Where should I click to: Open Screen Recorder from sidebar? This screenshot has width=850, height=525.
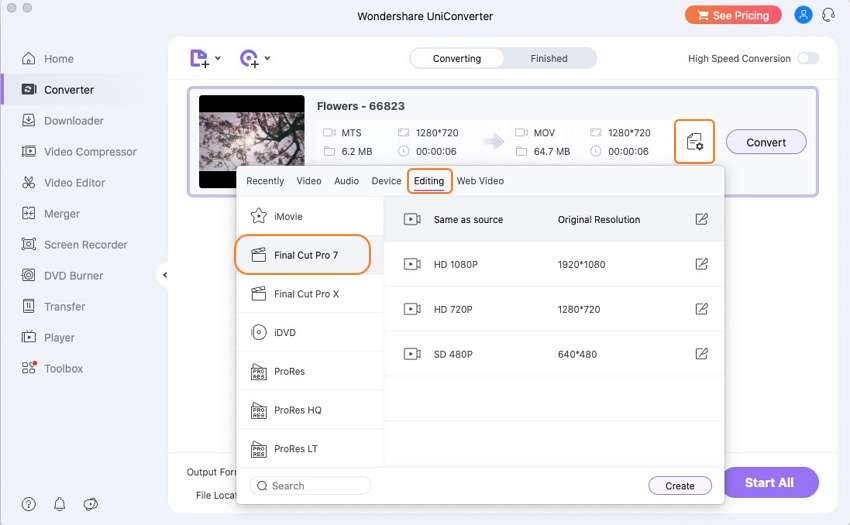tap(85, 245)
